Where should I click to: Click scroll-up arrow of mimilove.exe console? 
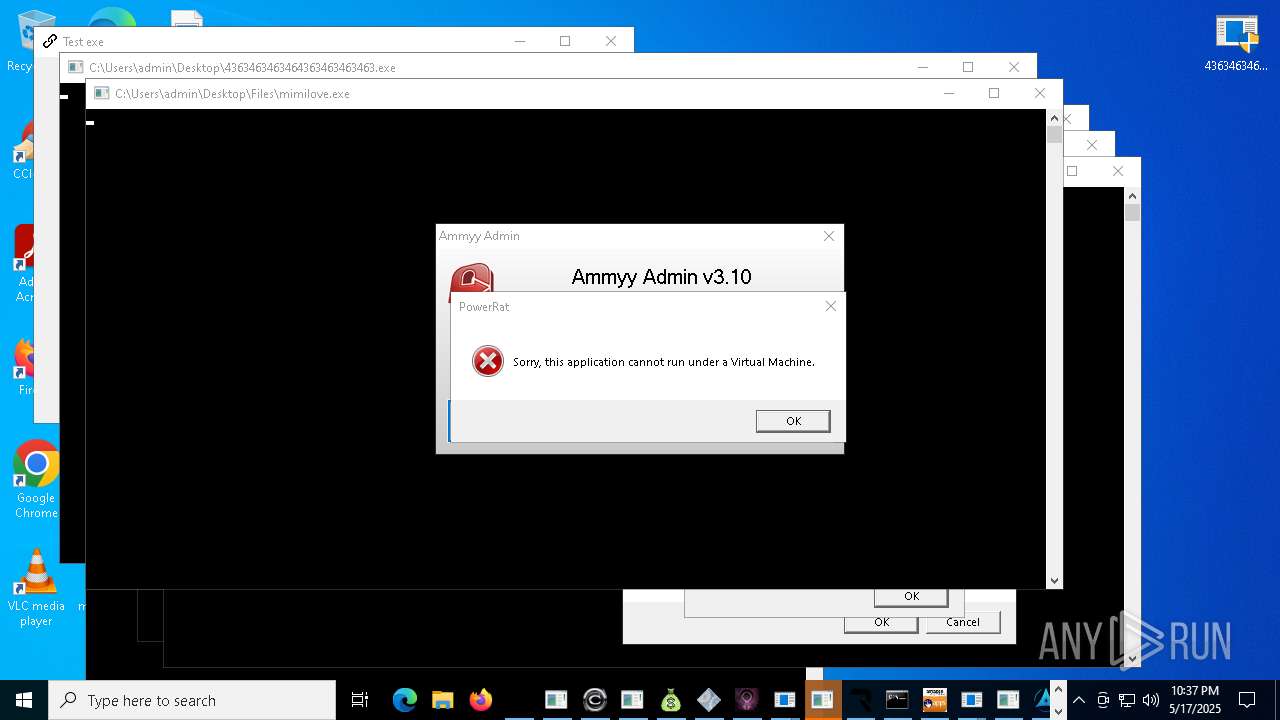(1054, 118)
